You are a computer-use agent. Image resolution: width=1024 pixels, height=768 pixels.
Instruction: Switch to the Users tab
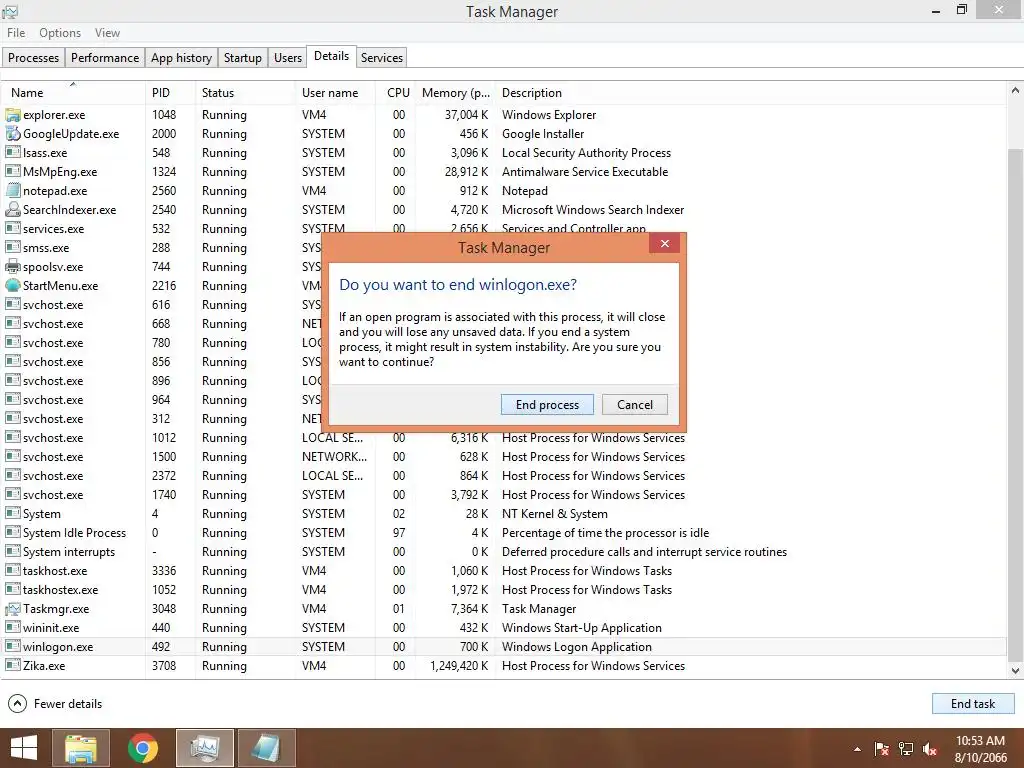[288, 57]
